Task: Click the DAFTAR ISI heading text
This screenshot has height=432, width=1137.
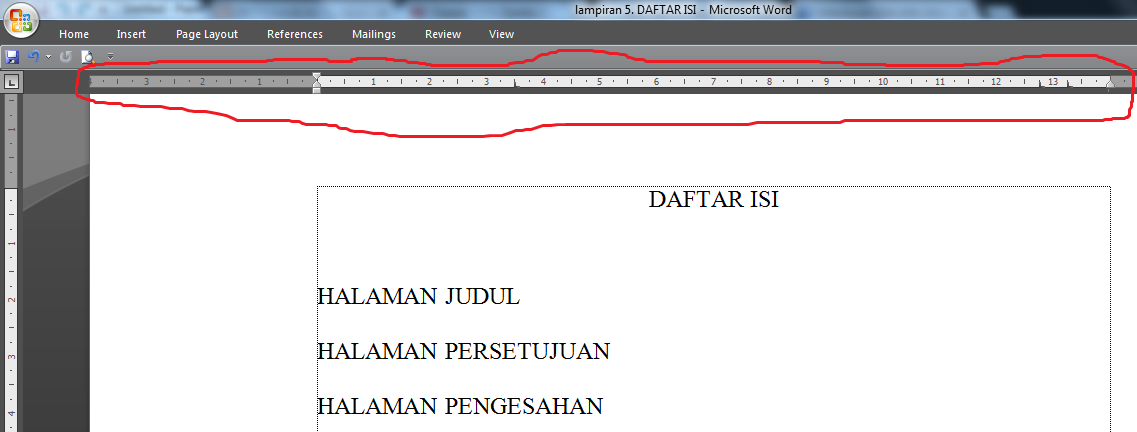Action: [714, 199]
